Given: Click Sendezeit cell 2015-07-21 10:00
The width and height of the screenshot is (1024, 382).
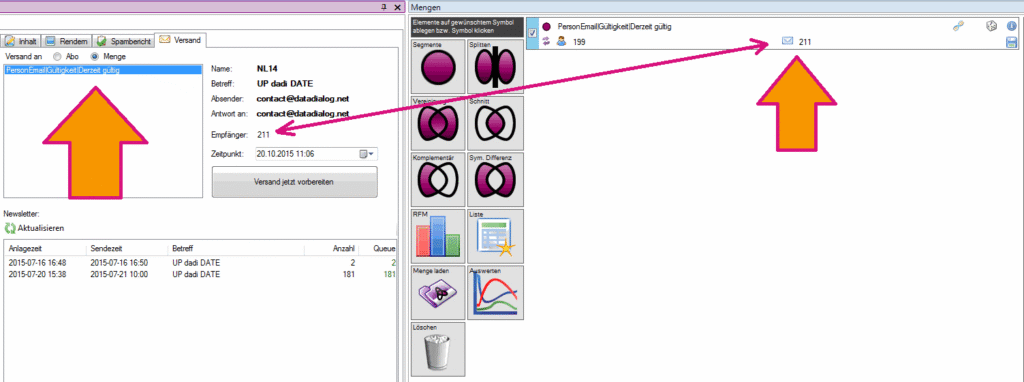Looking at the screenshot, I should pyautogui.click(x=119, y=275).
